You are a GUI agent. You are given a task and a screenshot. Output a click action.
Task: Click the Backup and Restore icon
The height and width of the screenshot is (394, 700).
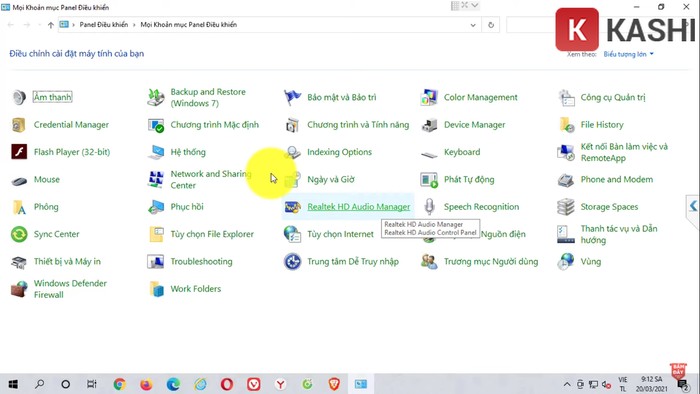156,97
